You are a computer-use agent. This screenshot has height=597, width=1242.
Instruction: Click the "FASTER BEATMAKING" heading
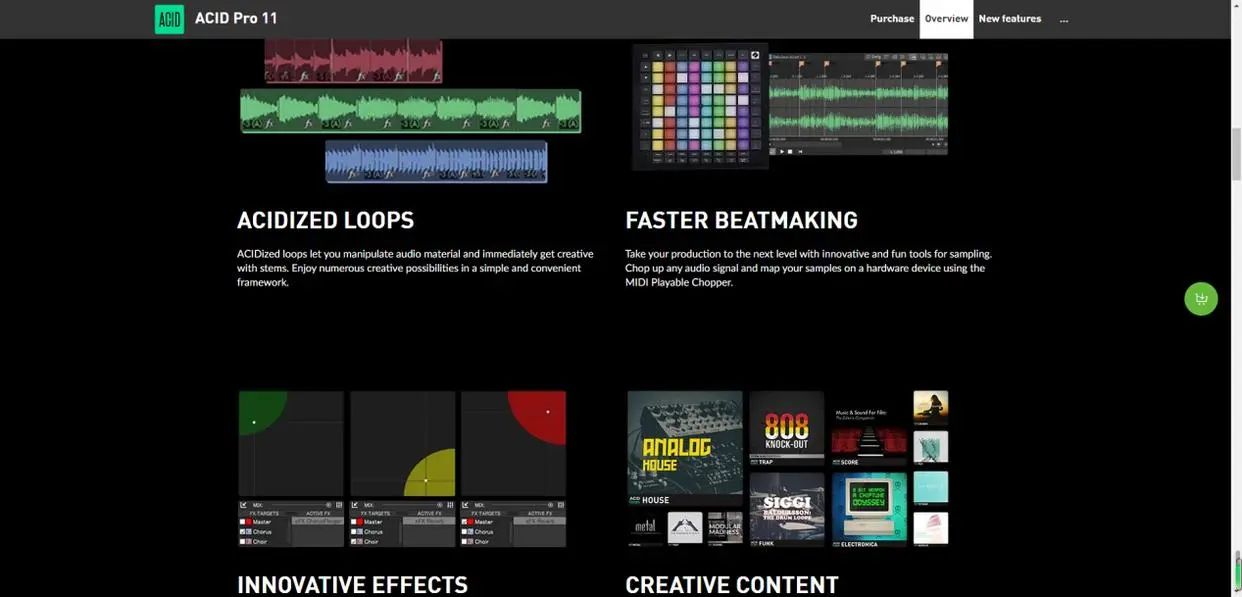click(x=741, y=220)
